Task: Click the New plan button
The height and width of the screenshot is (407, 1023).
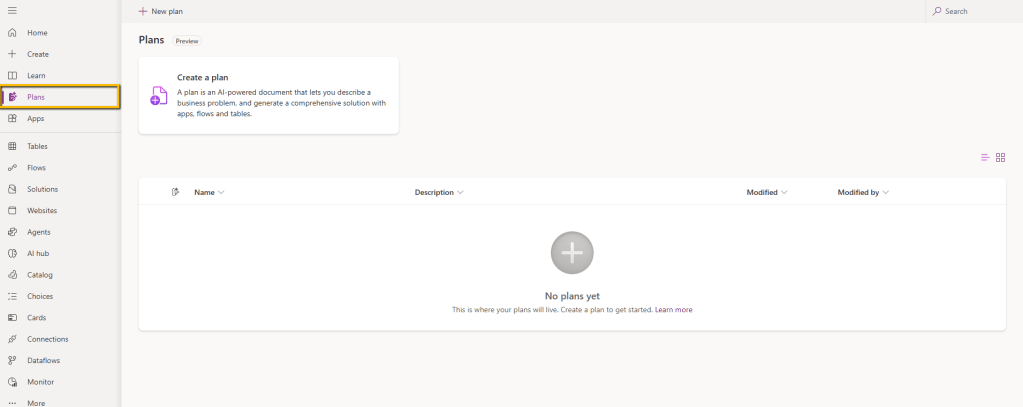Action: 160,11
